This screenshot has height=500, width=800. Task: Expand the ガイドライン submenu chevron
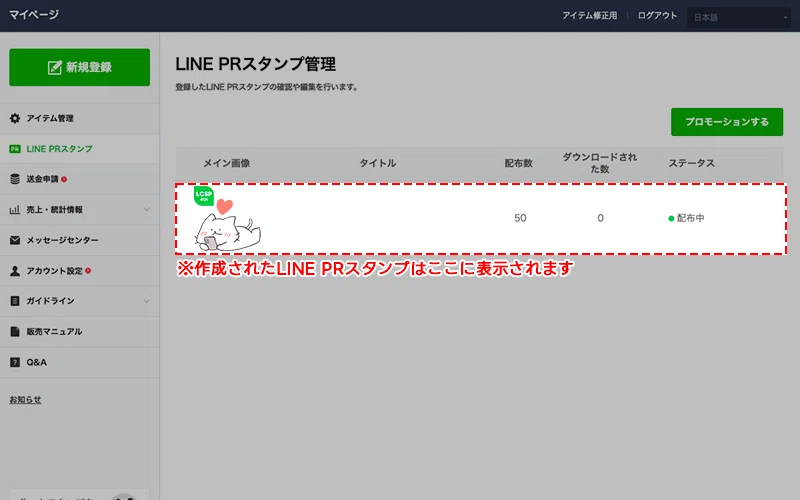146,301
